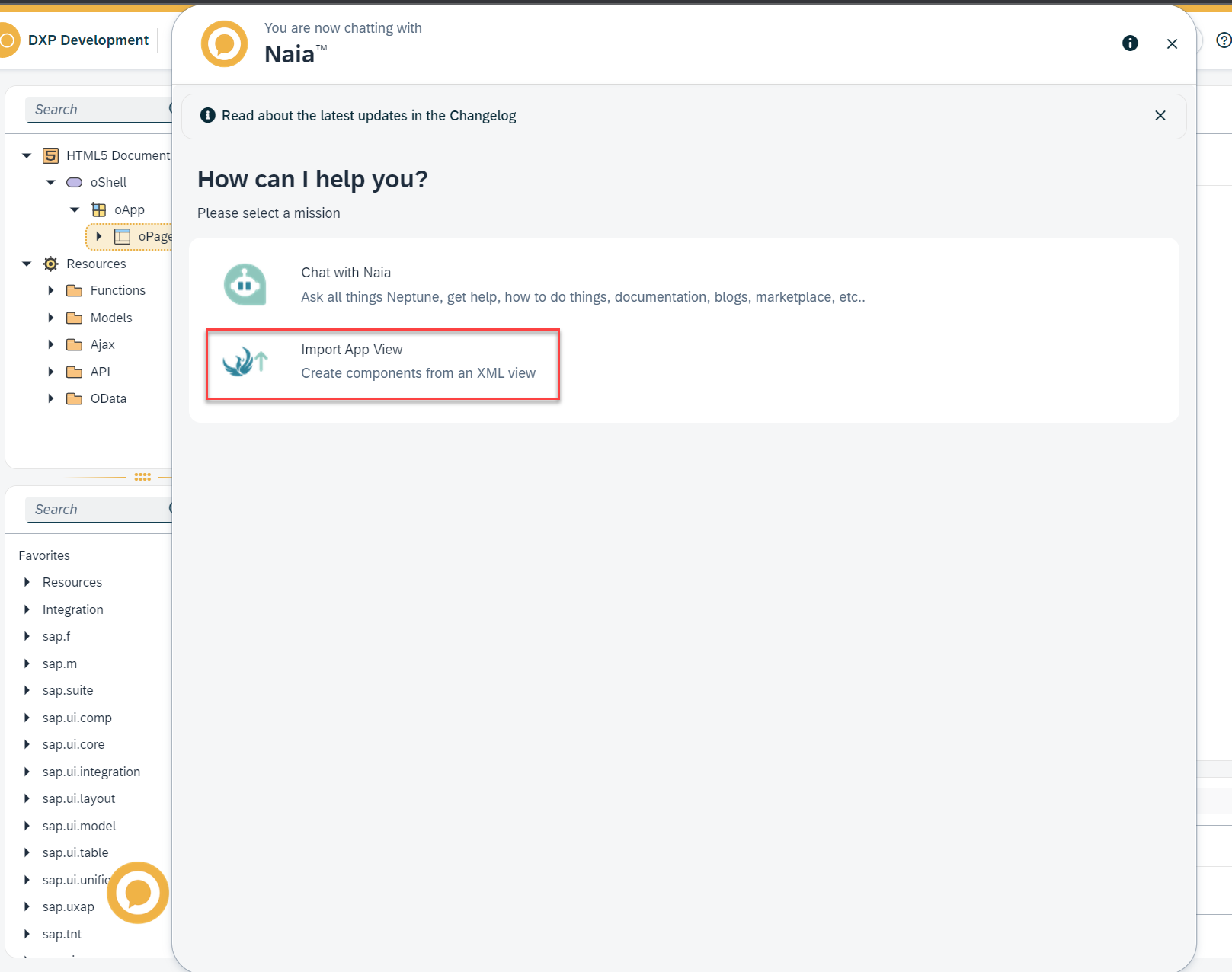Expand the Models folder
Viewport: 1232px width, 972px height.
coord(51,318)
